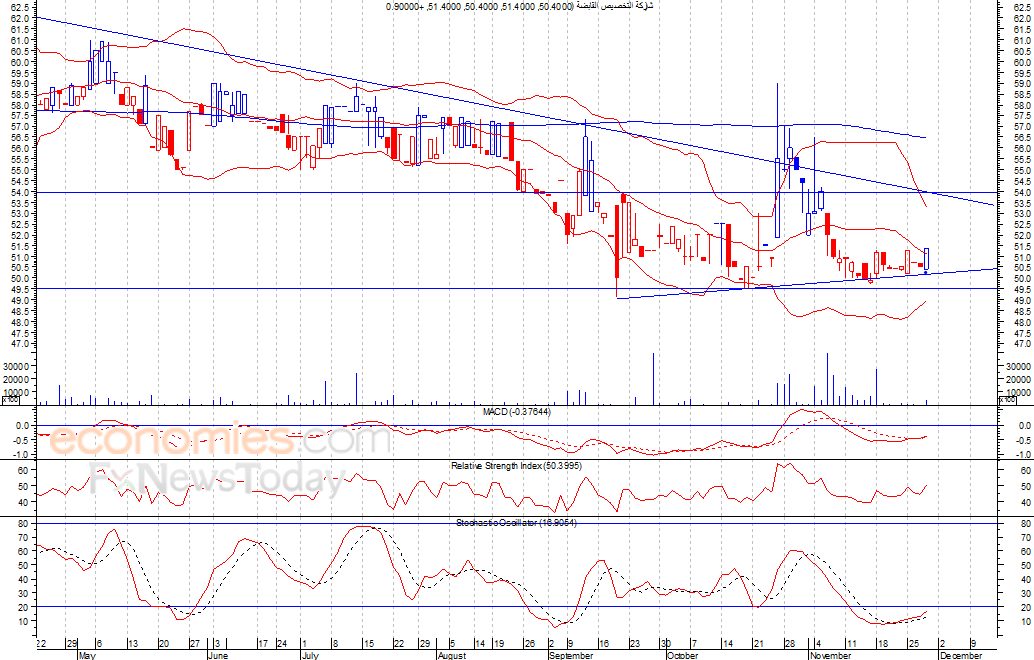Click date label 18 under November
The width and height of the screenshot is (1034, 660).
click(x=882, y=644)
